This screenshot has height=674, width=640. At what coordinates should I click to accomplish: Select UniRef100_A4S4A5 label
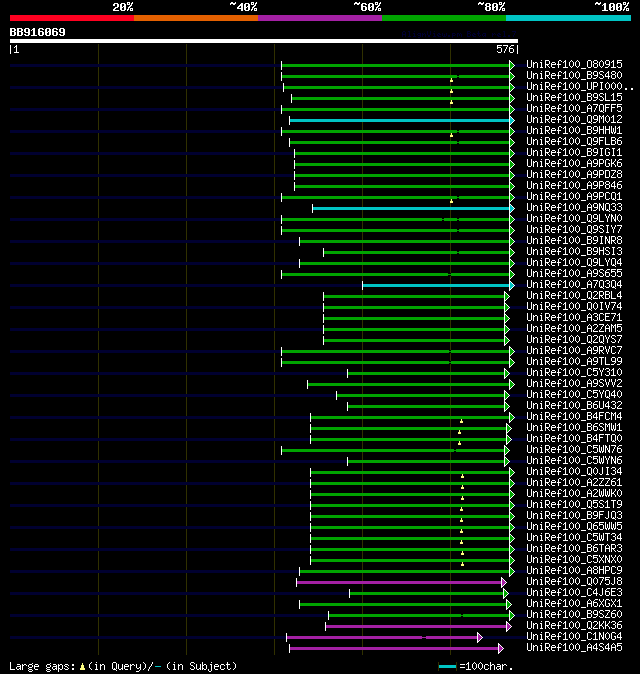(x=574, y=648)
